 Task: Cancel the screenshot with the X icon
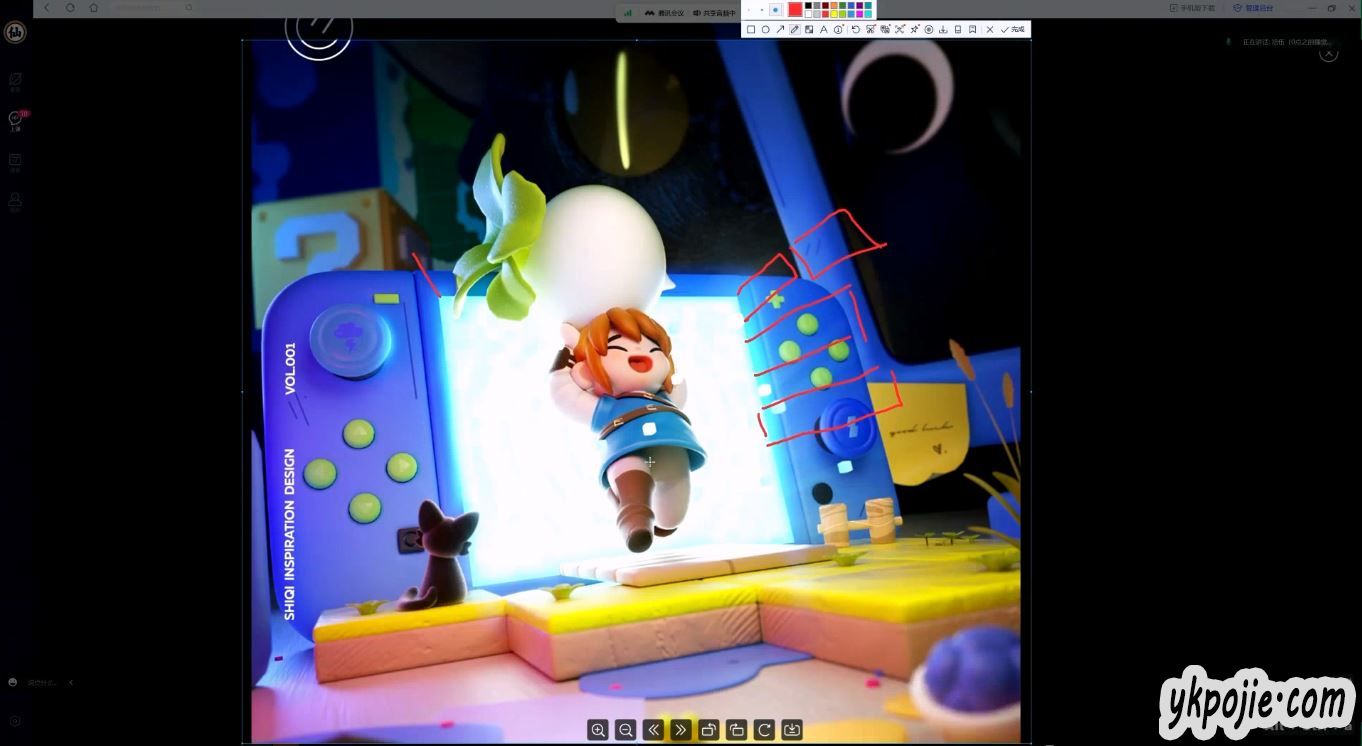pyautogui.click(x=990, y=30)
